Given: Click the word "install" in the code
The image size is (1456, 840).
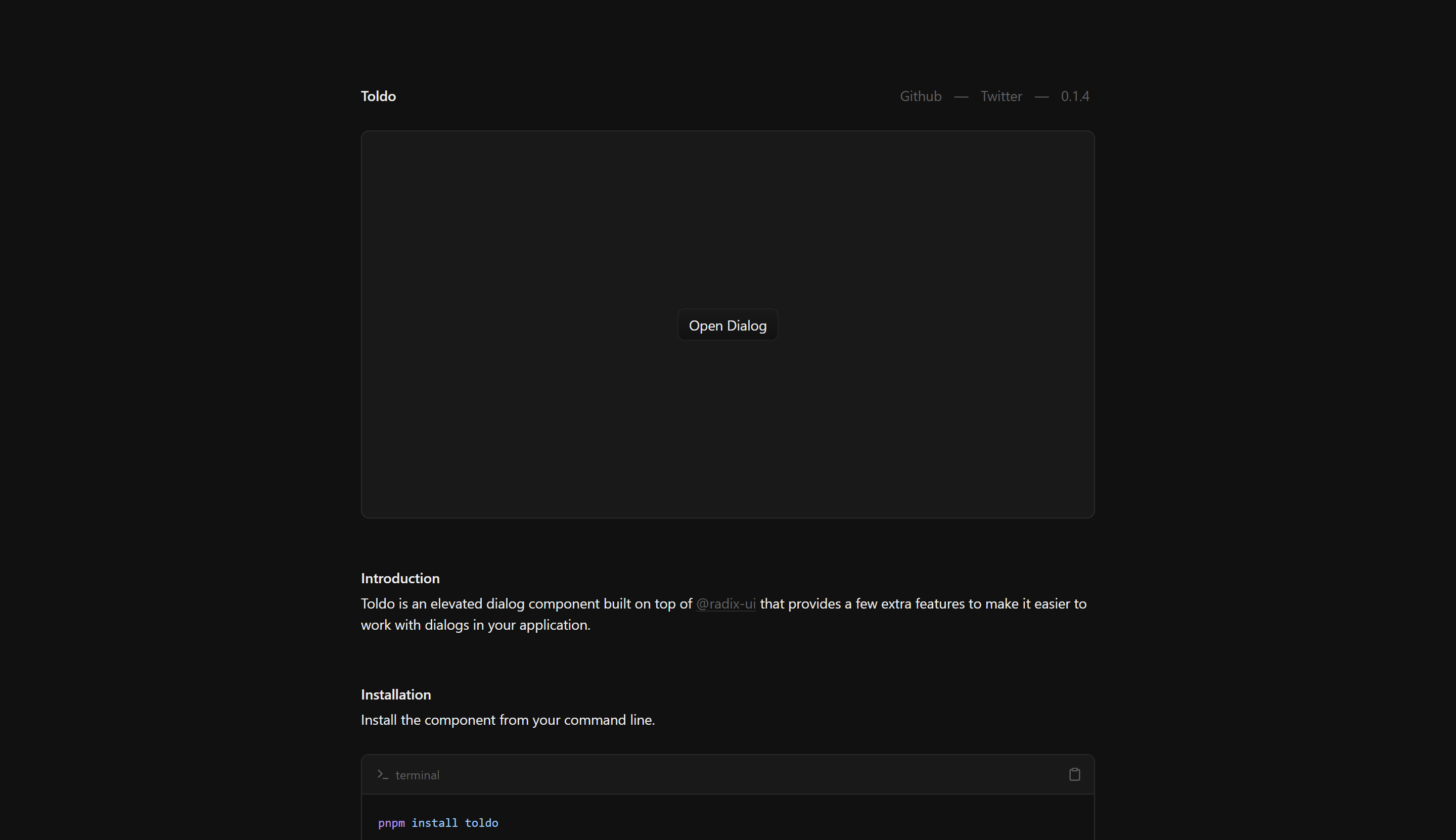Looking at the screenshot, I should pyautogui.click(x=434, y=823).
